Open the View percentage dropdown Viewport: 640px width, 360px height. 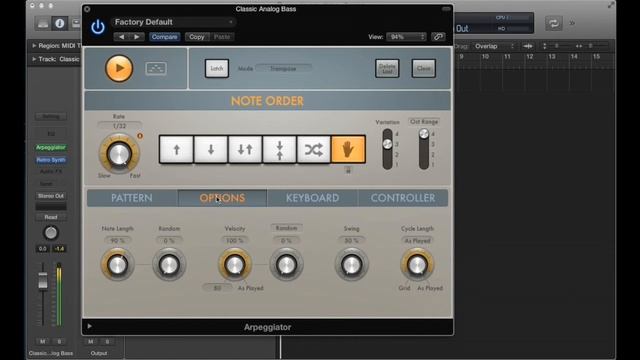click(406, 37)
